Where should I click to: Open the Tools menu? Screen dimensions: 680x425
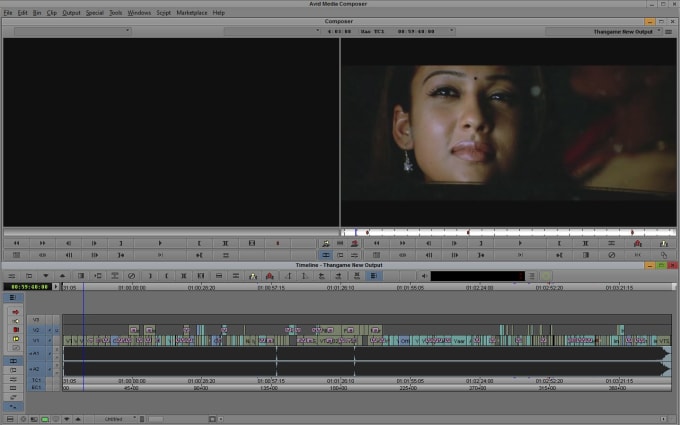(115, 13)
